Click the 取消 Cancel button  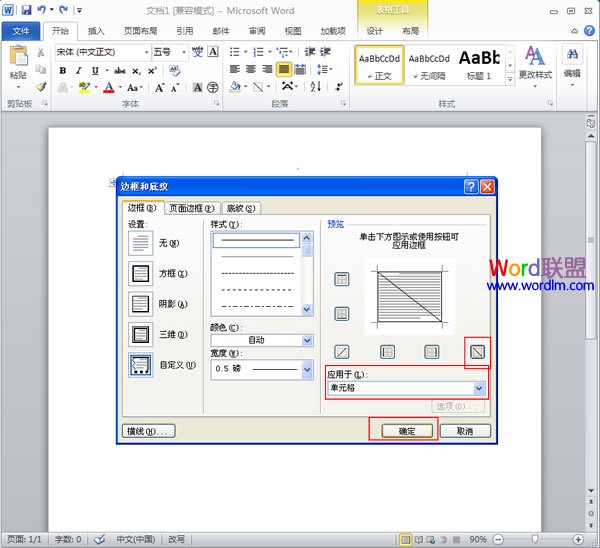(x=465, y=431)
